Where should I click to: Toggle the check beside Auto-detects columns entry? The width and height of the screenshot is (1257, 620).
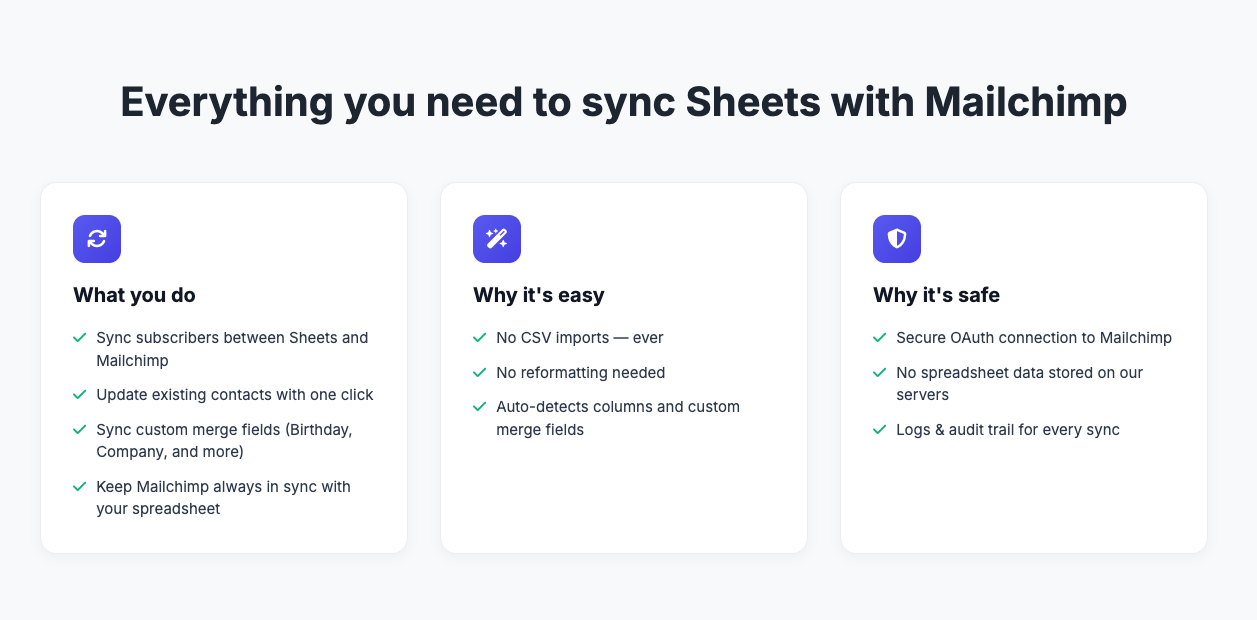tap(479, 407)
